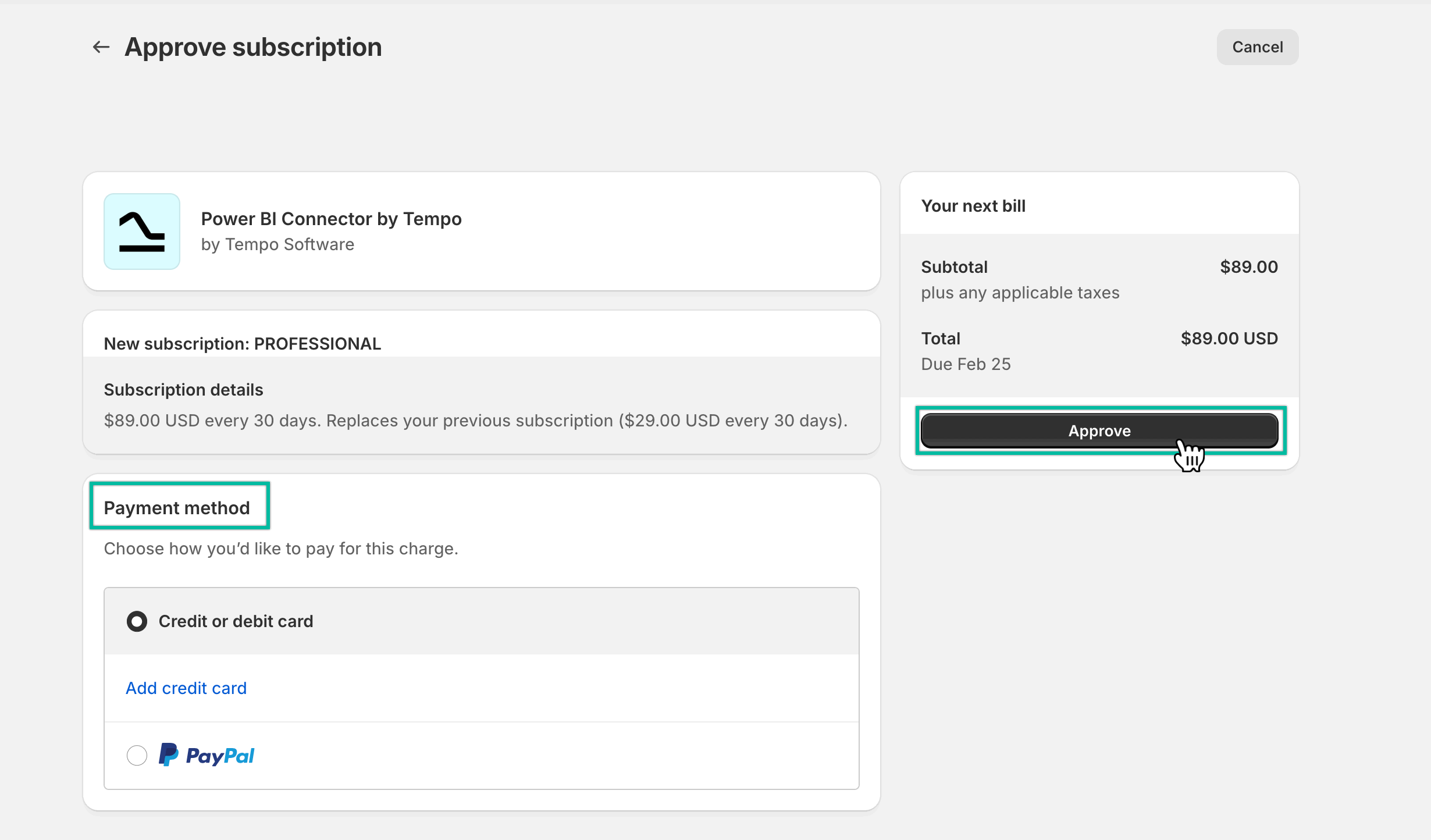Click the Your next bill header
The width and height of the screenshot is (1431, 840).
[973, 205]
